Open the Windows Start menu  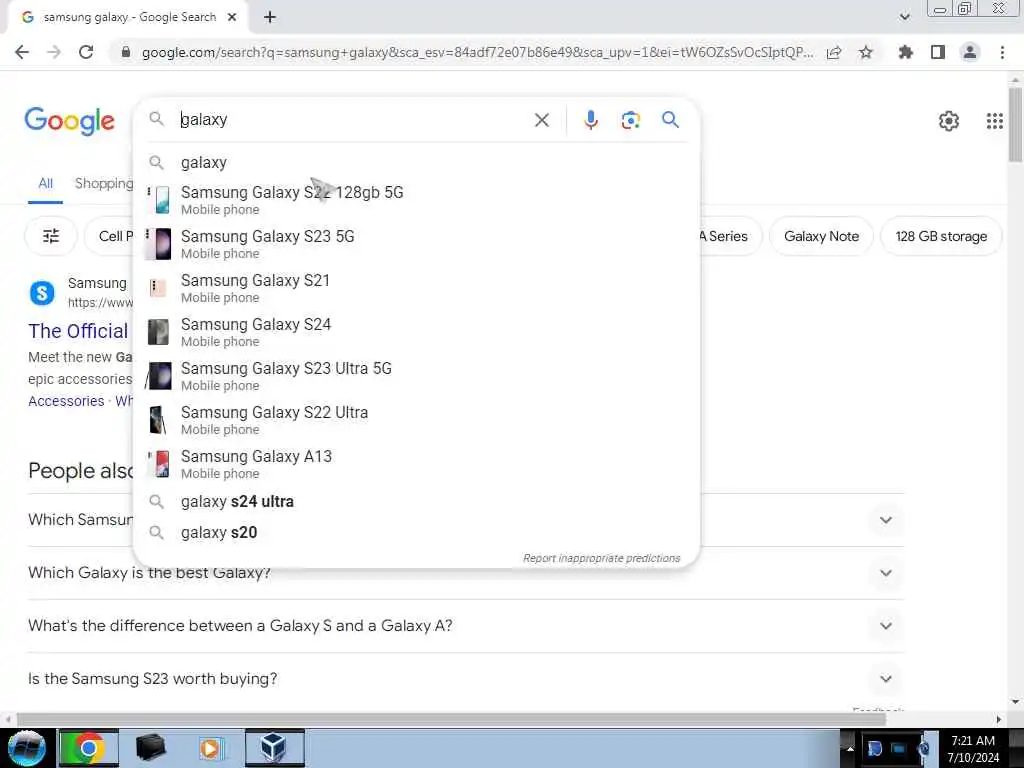[x=25, y=748]
